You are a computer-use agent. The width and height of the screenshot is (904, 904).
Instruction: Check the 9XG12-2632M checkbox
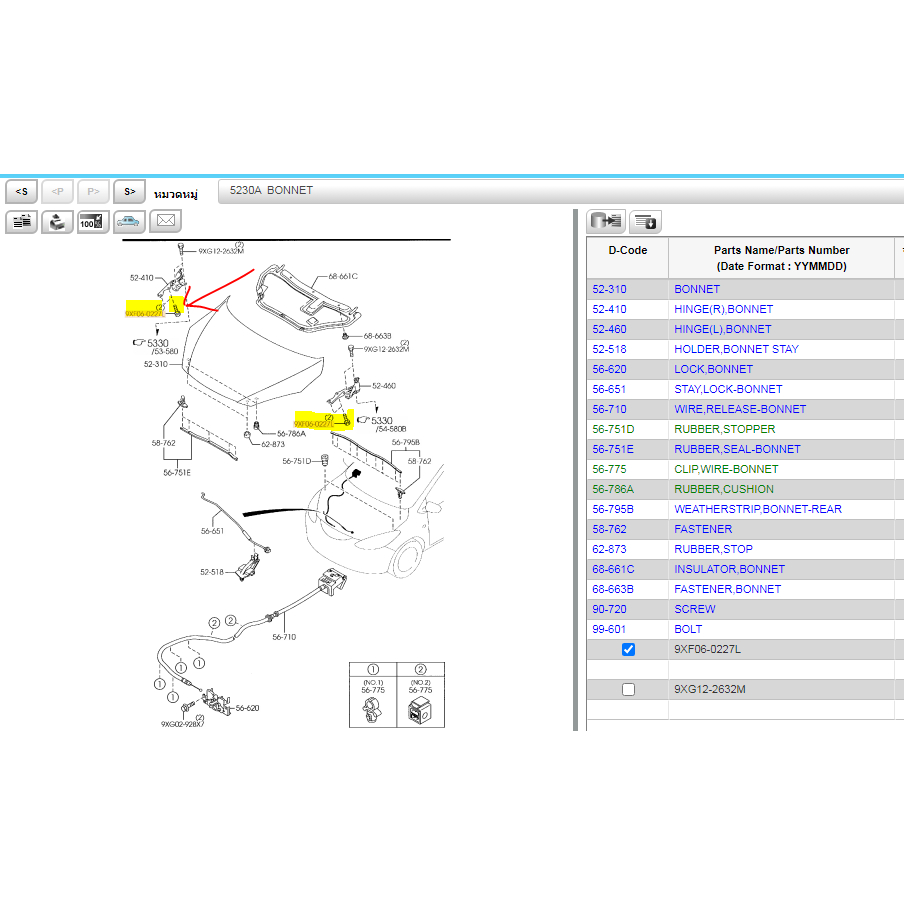coord(628,689)
